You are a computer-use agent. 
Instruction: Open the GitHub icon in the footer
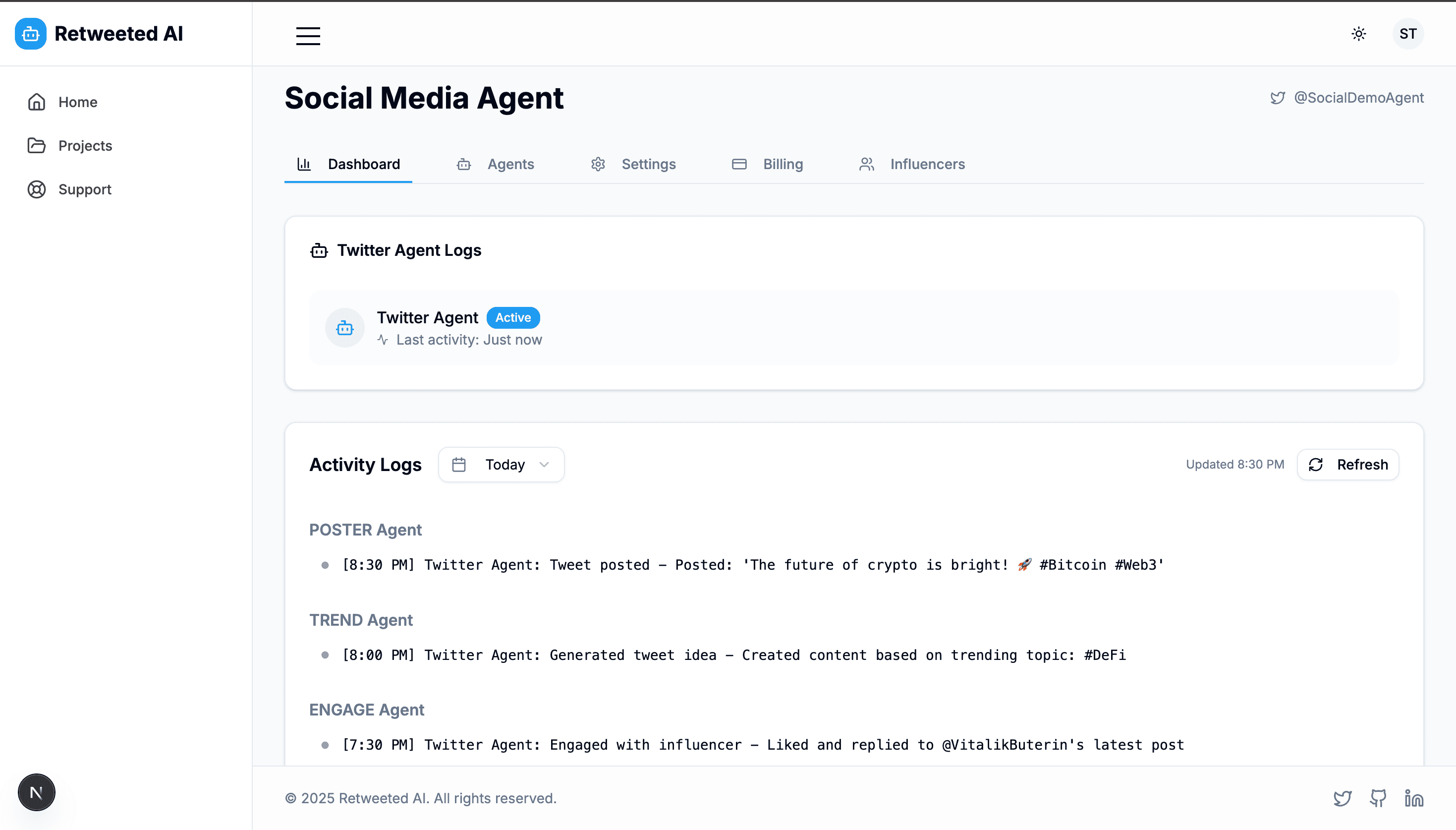click(1377, 798)
